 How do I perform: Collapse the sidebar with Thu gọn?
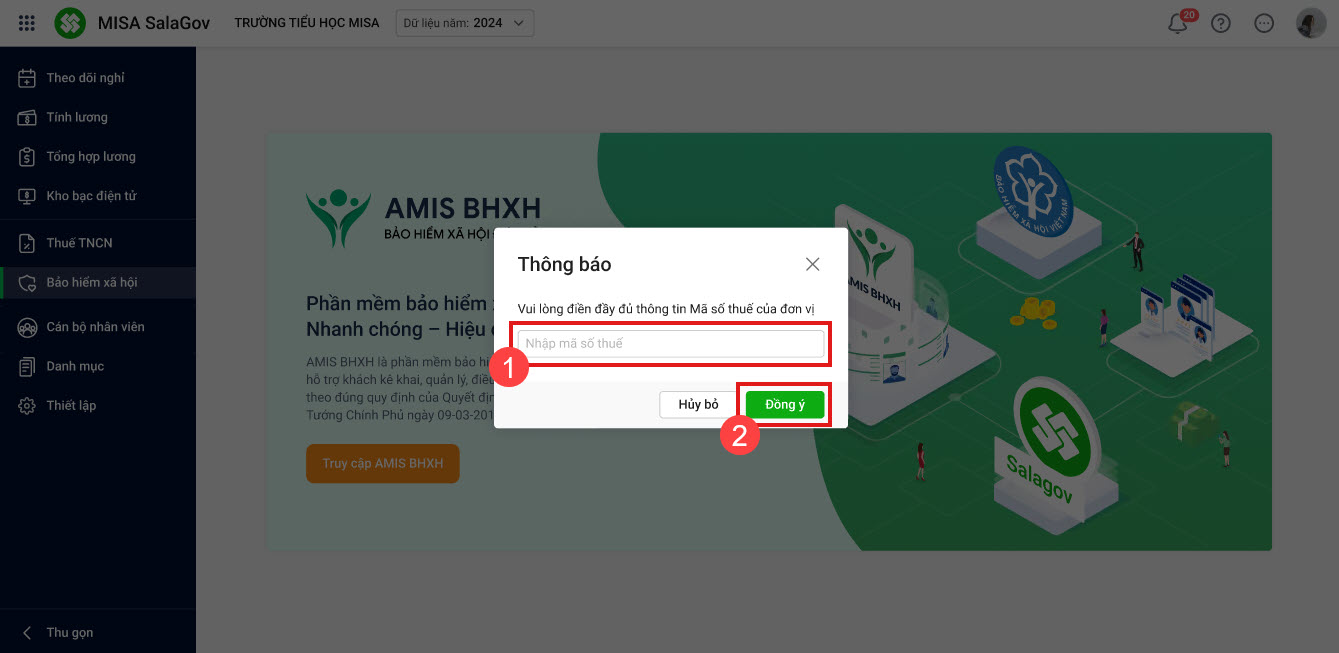(58, 633)
